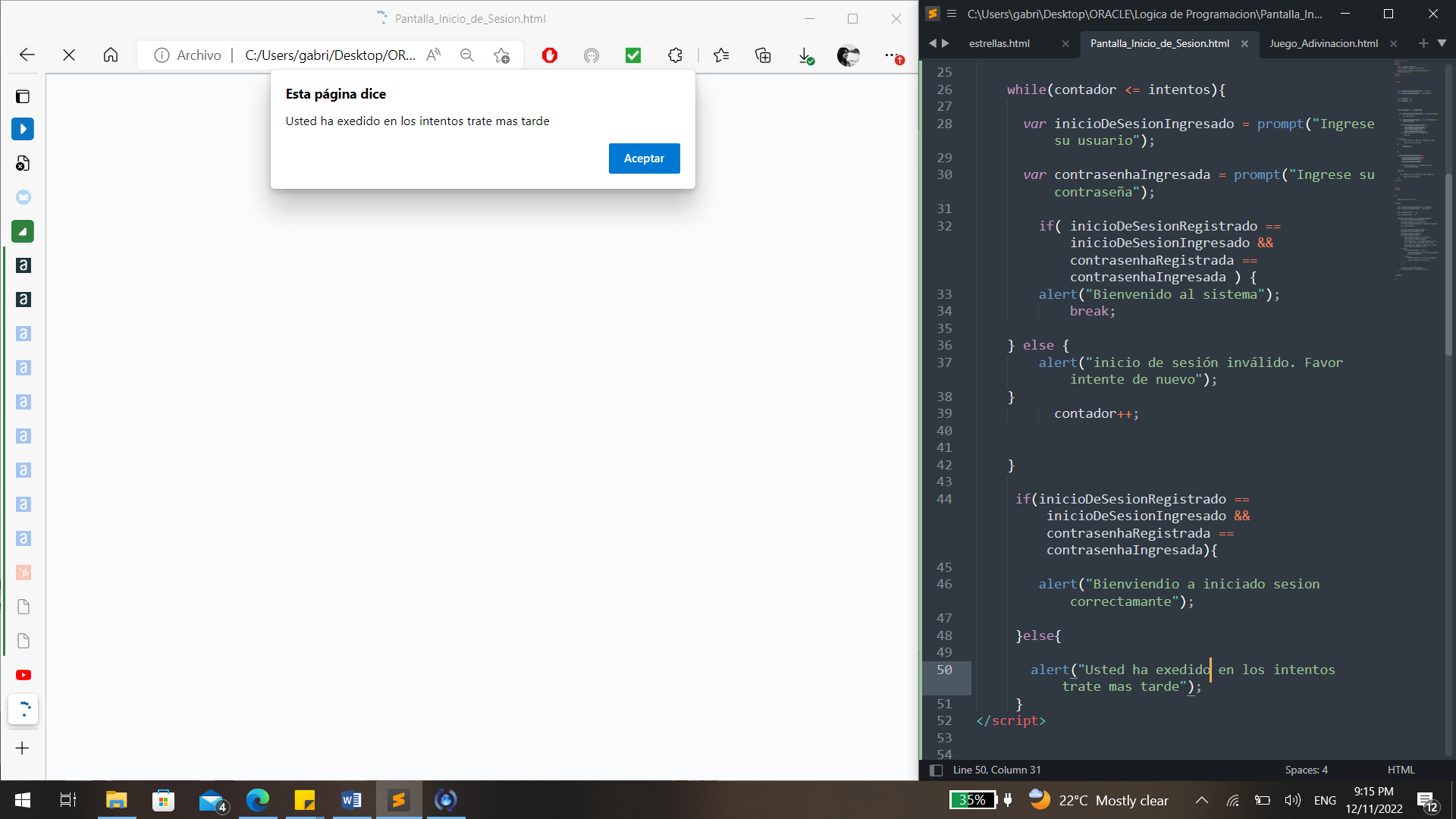Click the green checkmark extension icon

pyautogui.click(x=633, y=55)
